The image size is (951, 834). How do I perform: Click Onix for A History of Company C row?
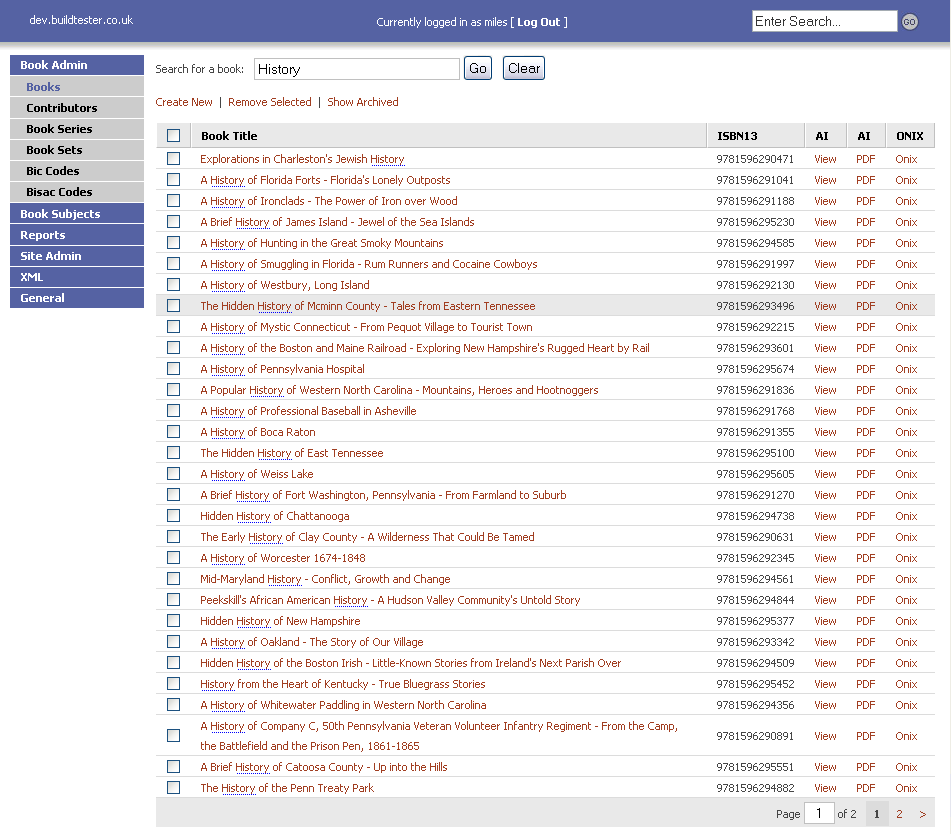pos(906,736)
